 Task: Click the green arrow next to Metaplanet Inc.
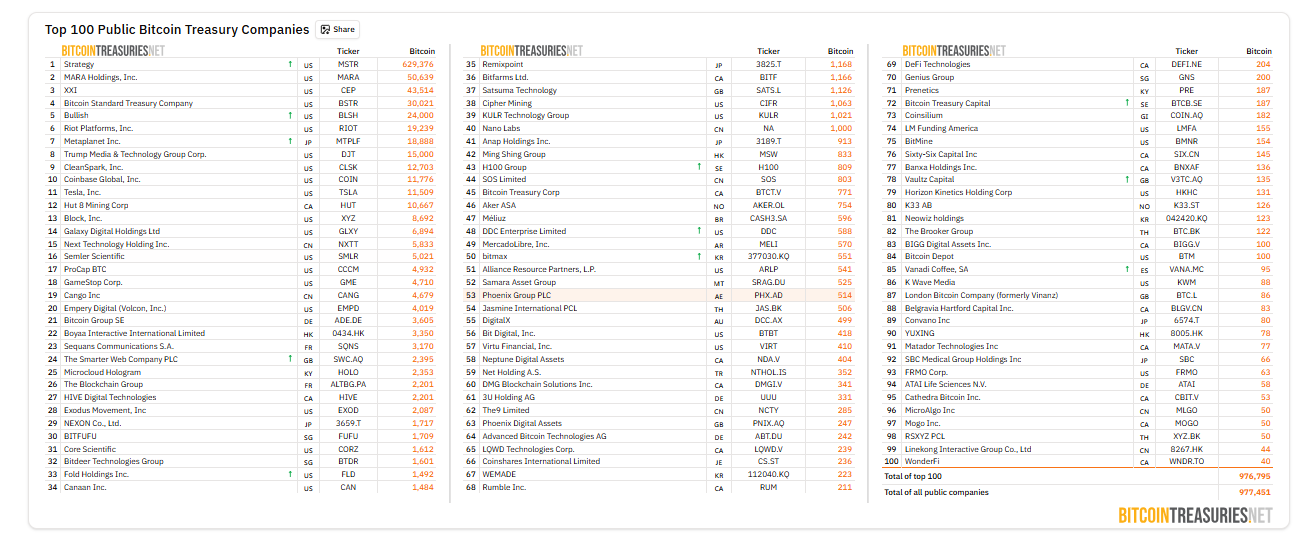tap(290, 141)
